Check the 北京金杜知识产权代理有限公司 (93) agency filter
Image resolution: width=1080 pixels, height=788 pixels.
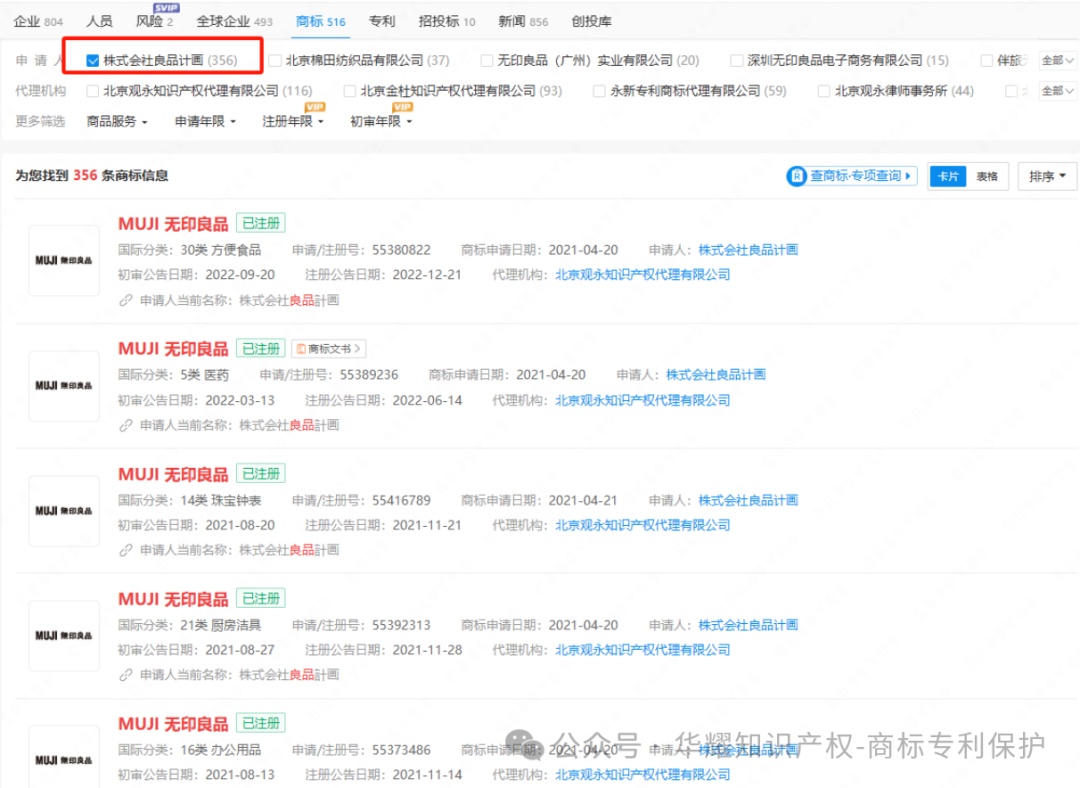coord(349,91)
